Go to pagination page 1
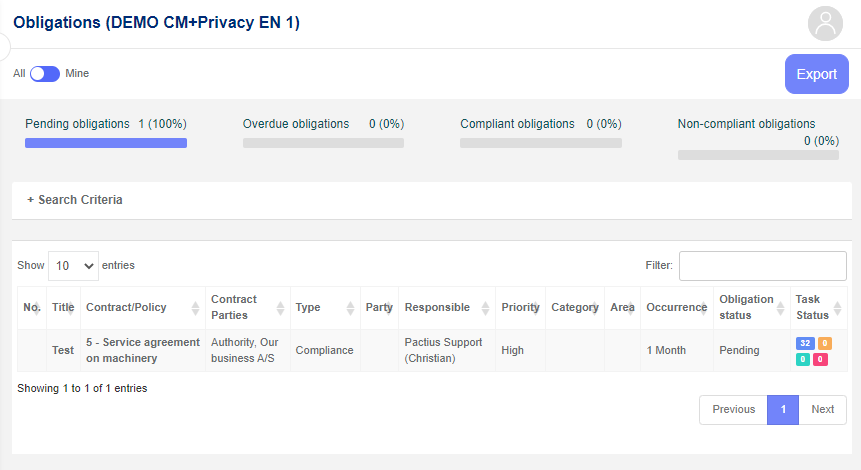Viewport: 861px width, 470px height. 783,410
